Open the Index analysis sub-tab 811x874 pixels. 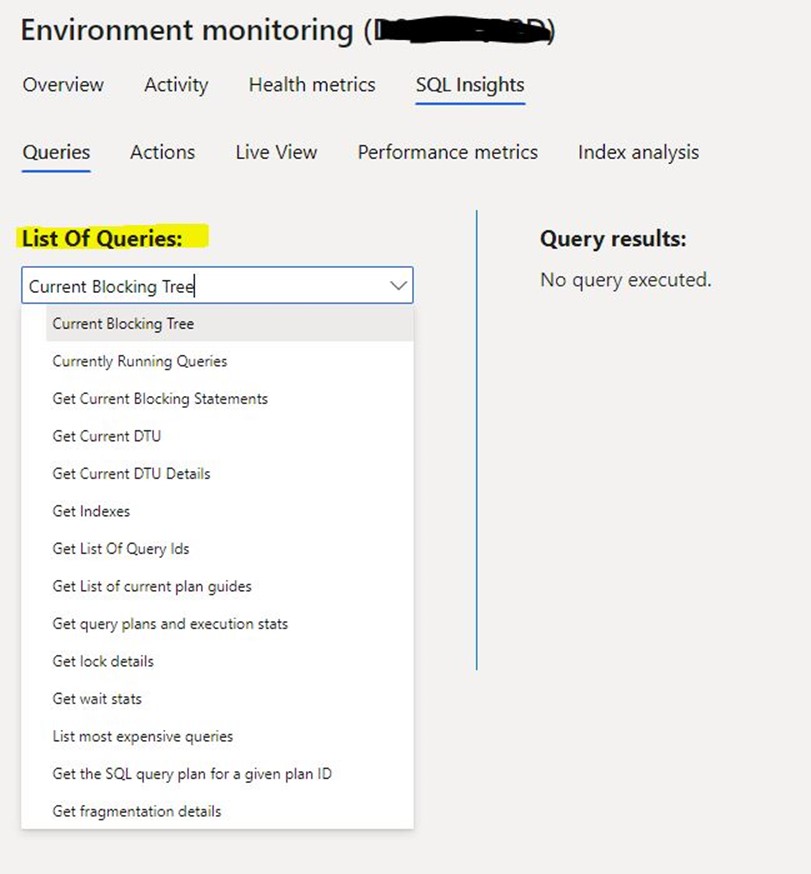tap(638, 152)
